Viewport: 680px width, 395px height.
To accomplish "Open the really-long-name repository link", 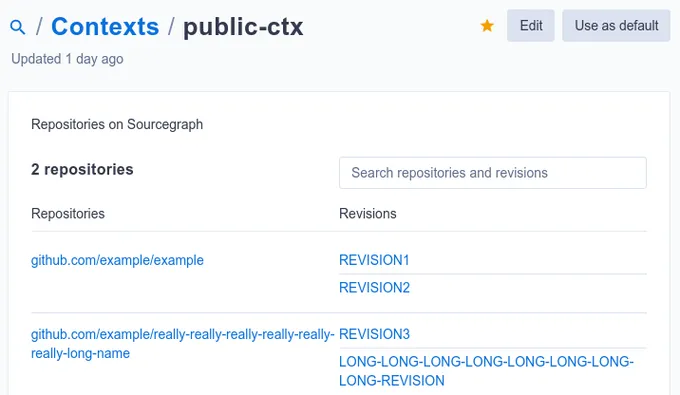I will (x=183, y=343).
